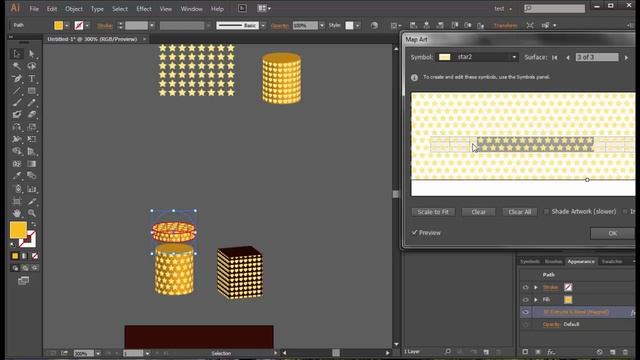Go to previous surface in Map Art

point(568,58)
